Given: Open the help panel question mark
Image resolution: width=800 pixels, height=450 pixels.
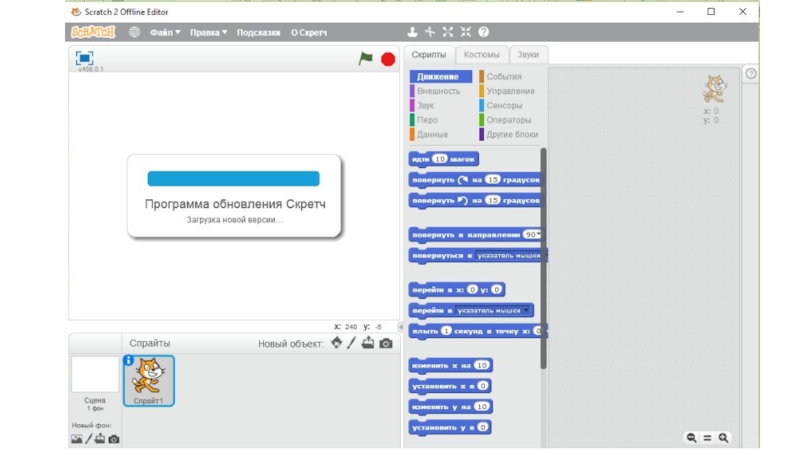Looking at the screenshot, I should pyautogui.click(x=751, y=73).
